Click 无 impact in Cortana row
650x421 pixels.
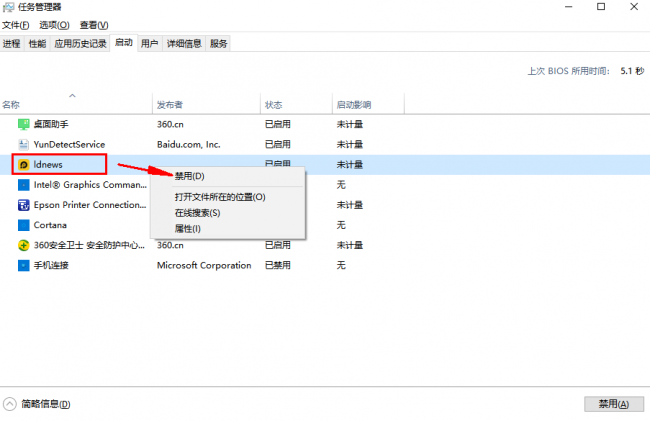coord(341,225)
